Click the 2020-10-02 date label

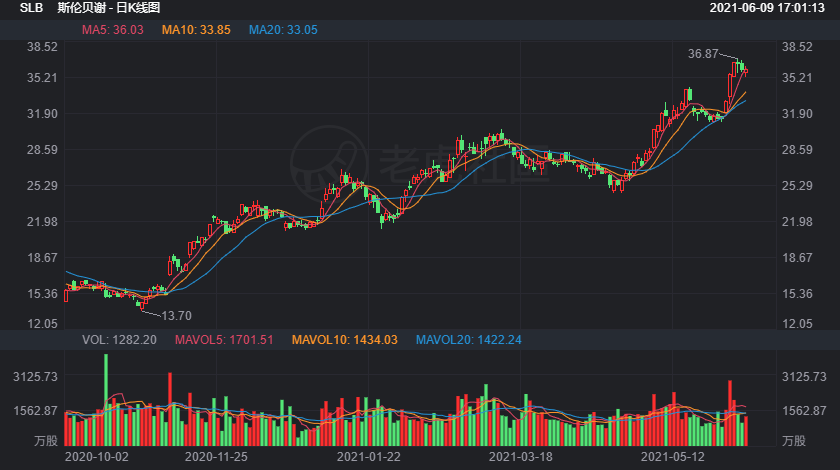pyautogui.click(x=96, y=457)
